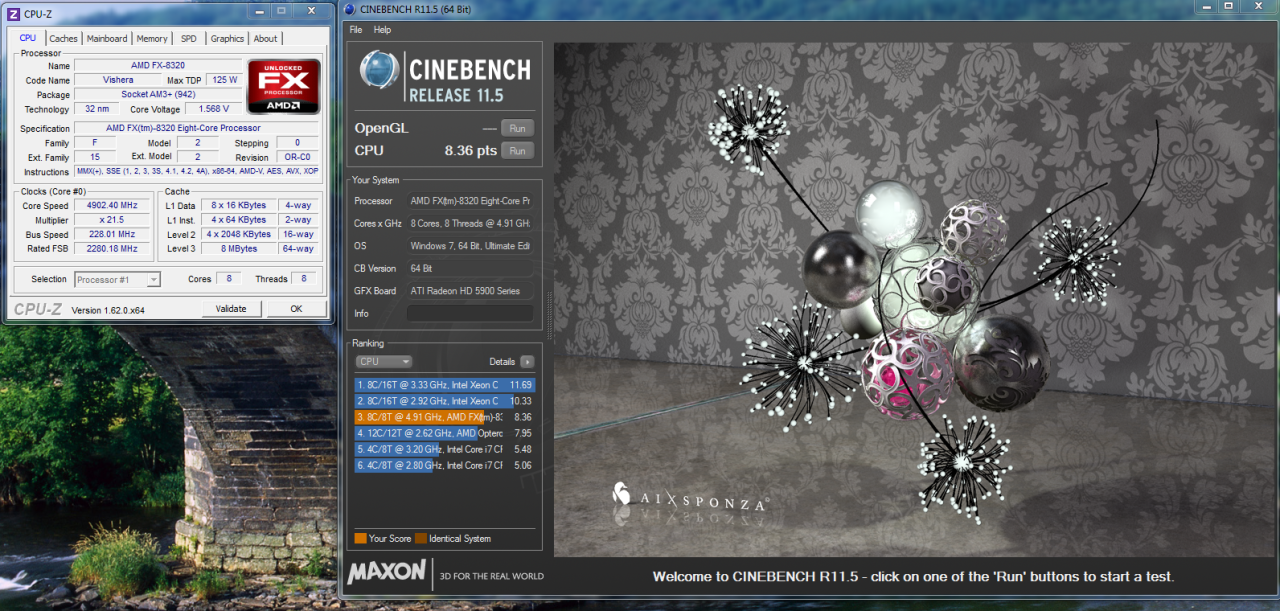Click the Socket AM3+ (942) package field
The width and height of the screenshot is (1280, 611).
(x=158, y=95)
